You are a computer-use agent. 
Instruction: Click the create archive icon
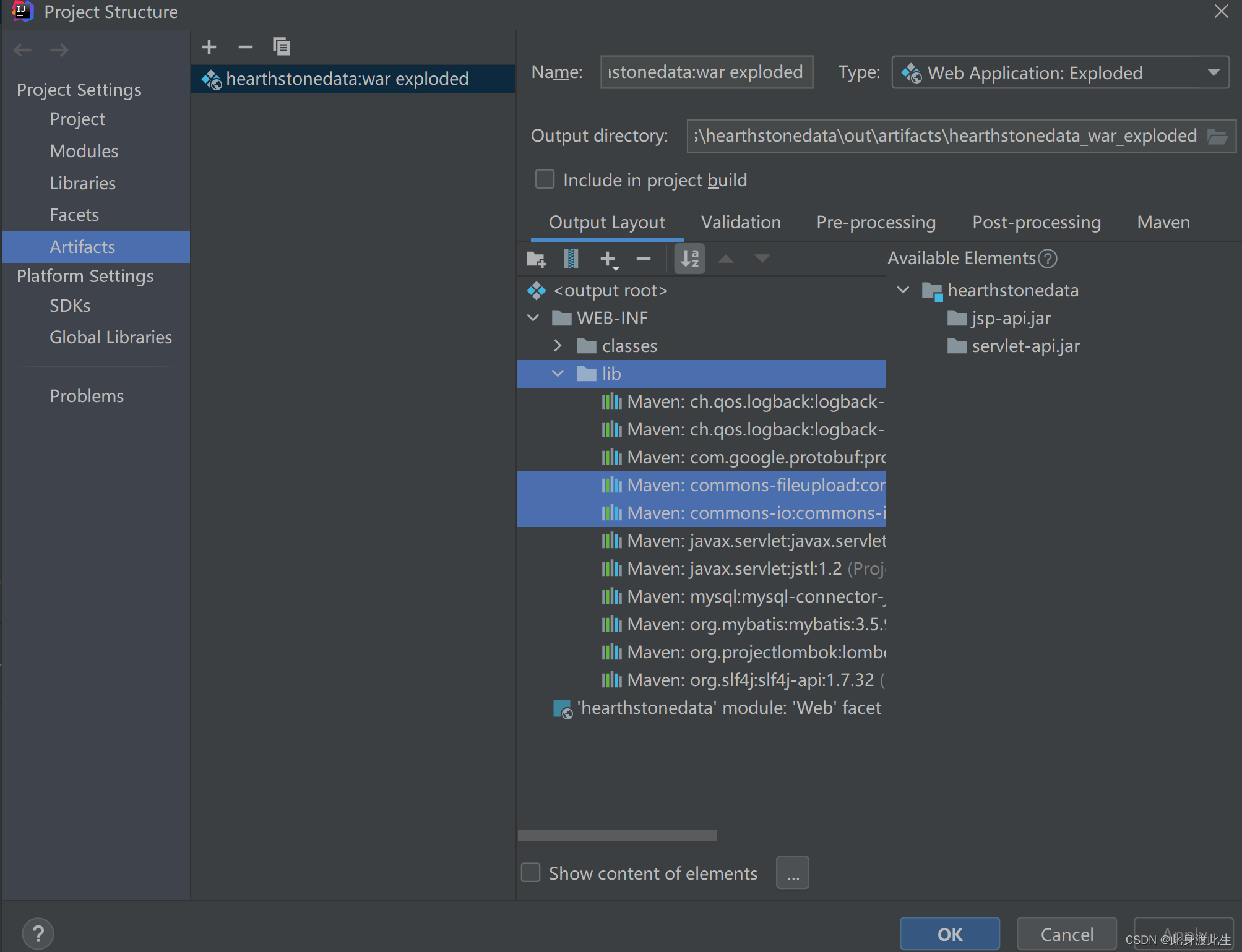tap(571, 259)
